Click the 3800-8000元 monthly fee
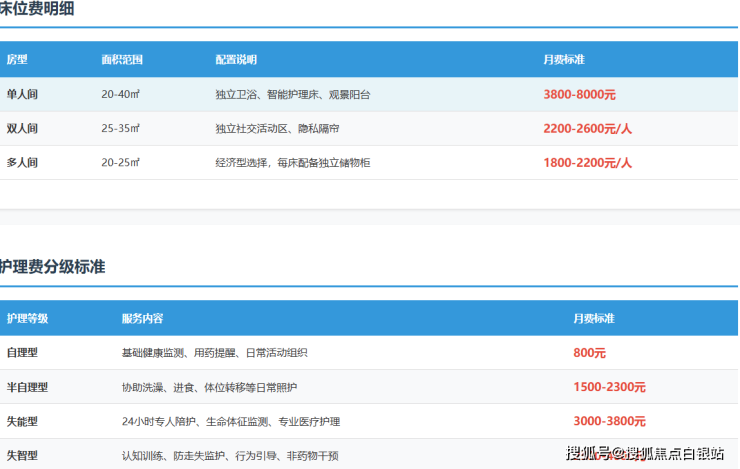 click(x=579, y=94)
